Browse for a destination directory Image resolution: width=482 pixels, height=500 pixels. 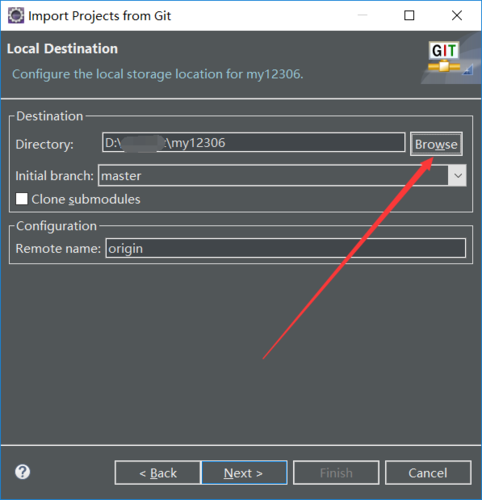(x=436, y=144)
